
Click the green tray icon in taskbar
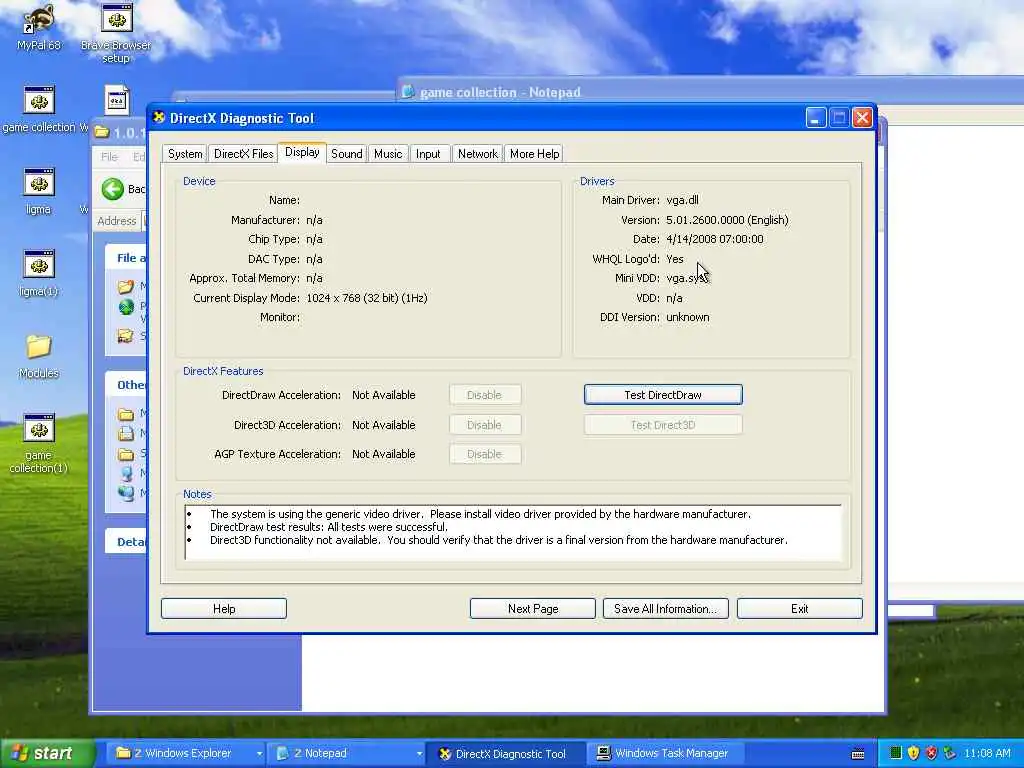[896, 753]
